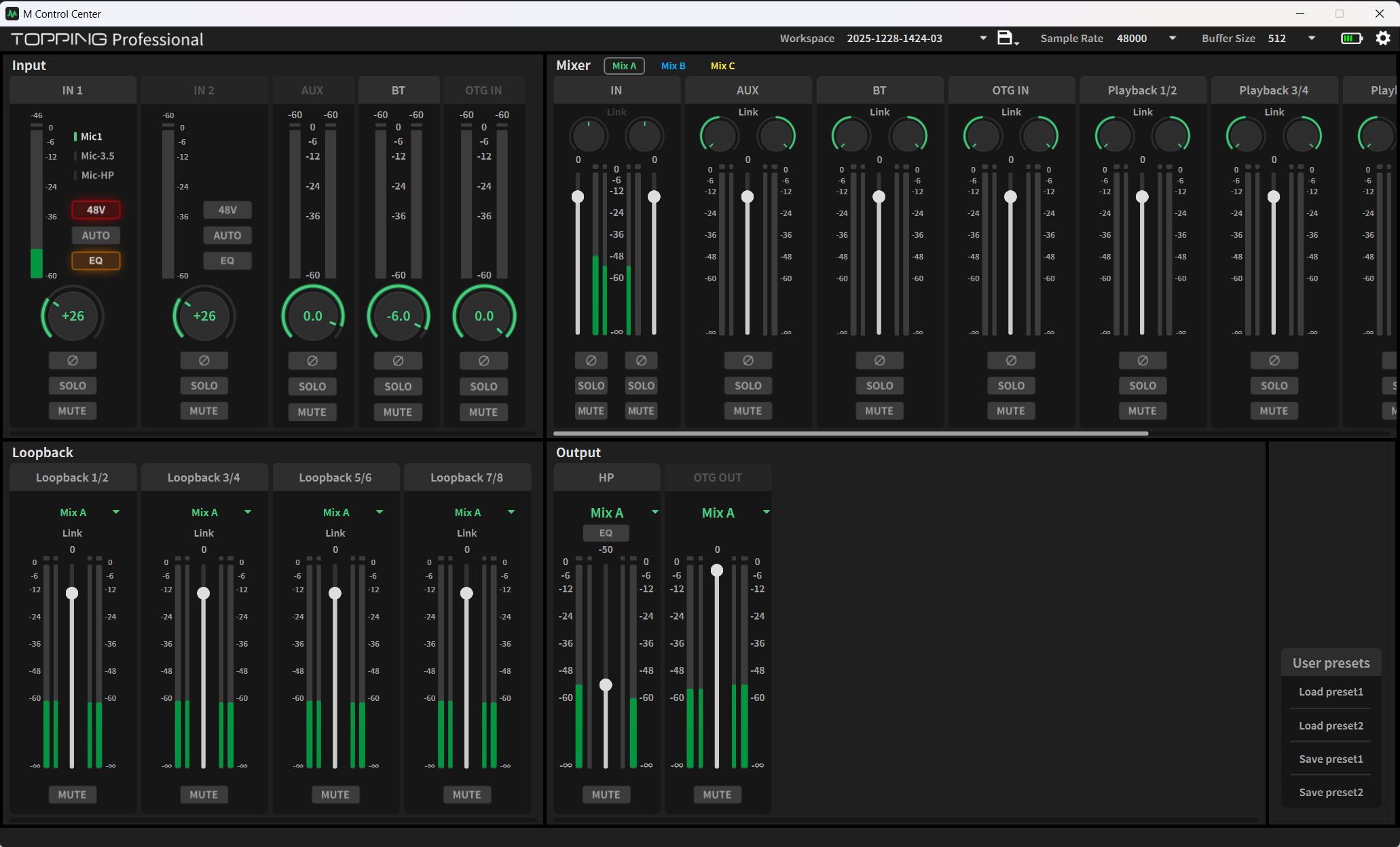The width and height of the screenshot is (1400, 847).
Task: Click the OTG OUT fader handle
Action: [x=717, y=570]
